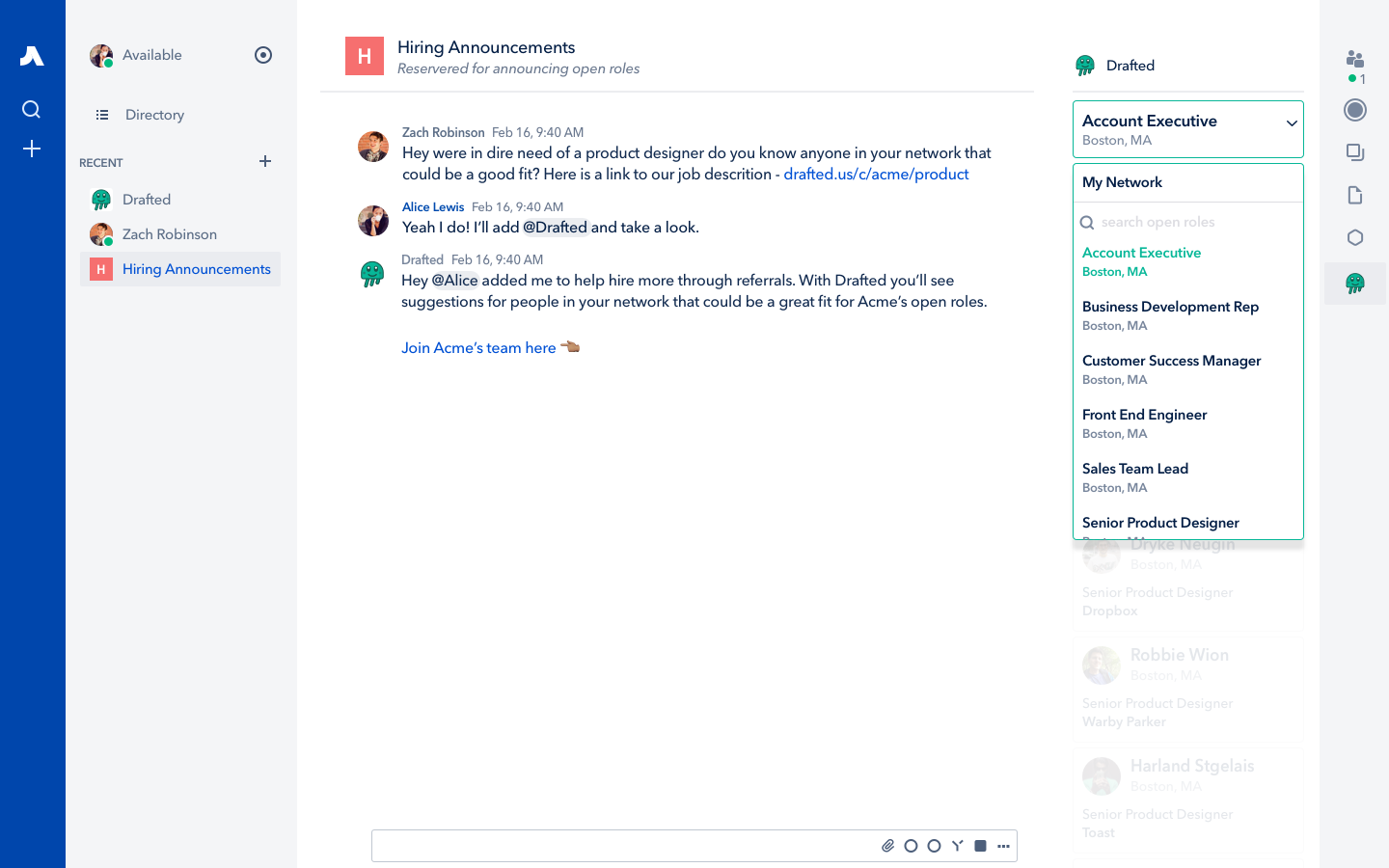Click the plus icon in blue sidebar

(32, 149)
